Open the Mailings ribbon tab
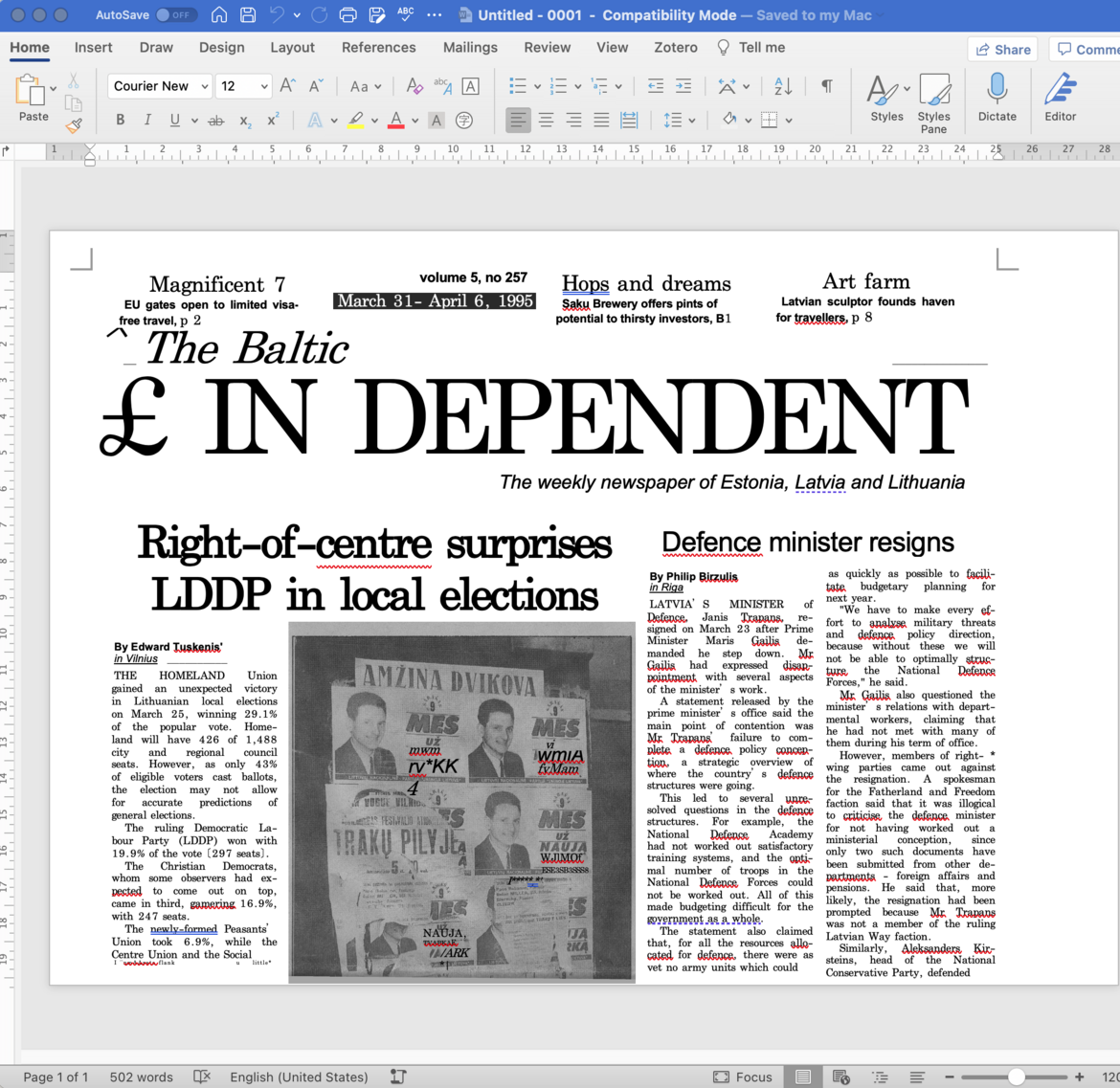 click(x=470, y=47)
